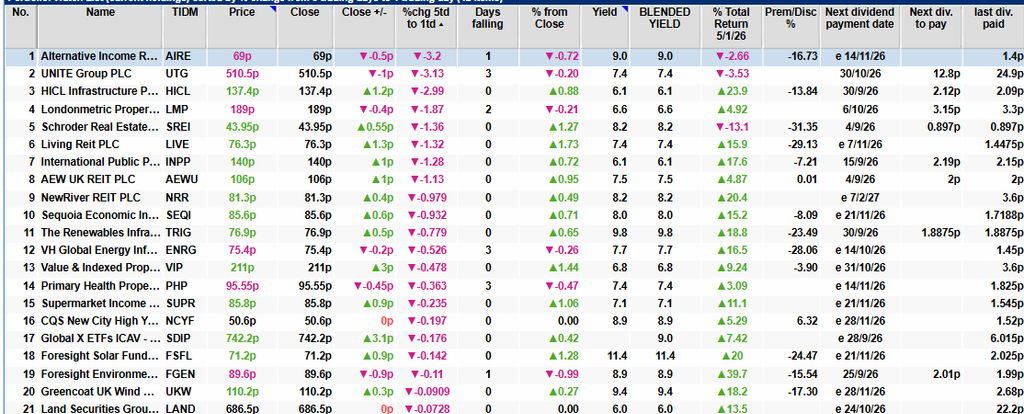Select Schroder Real Estate… name cell
The width and height of the screenshot is (1024, 414).
coord(99,127)
